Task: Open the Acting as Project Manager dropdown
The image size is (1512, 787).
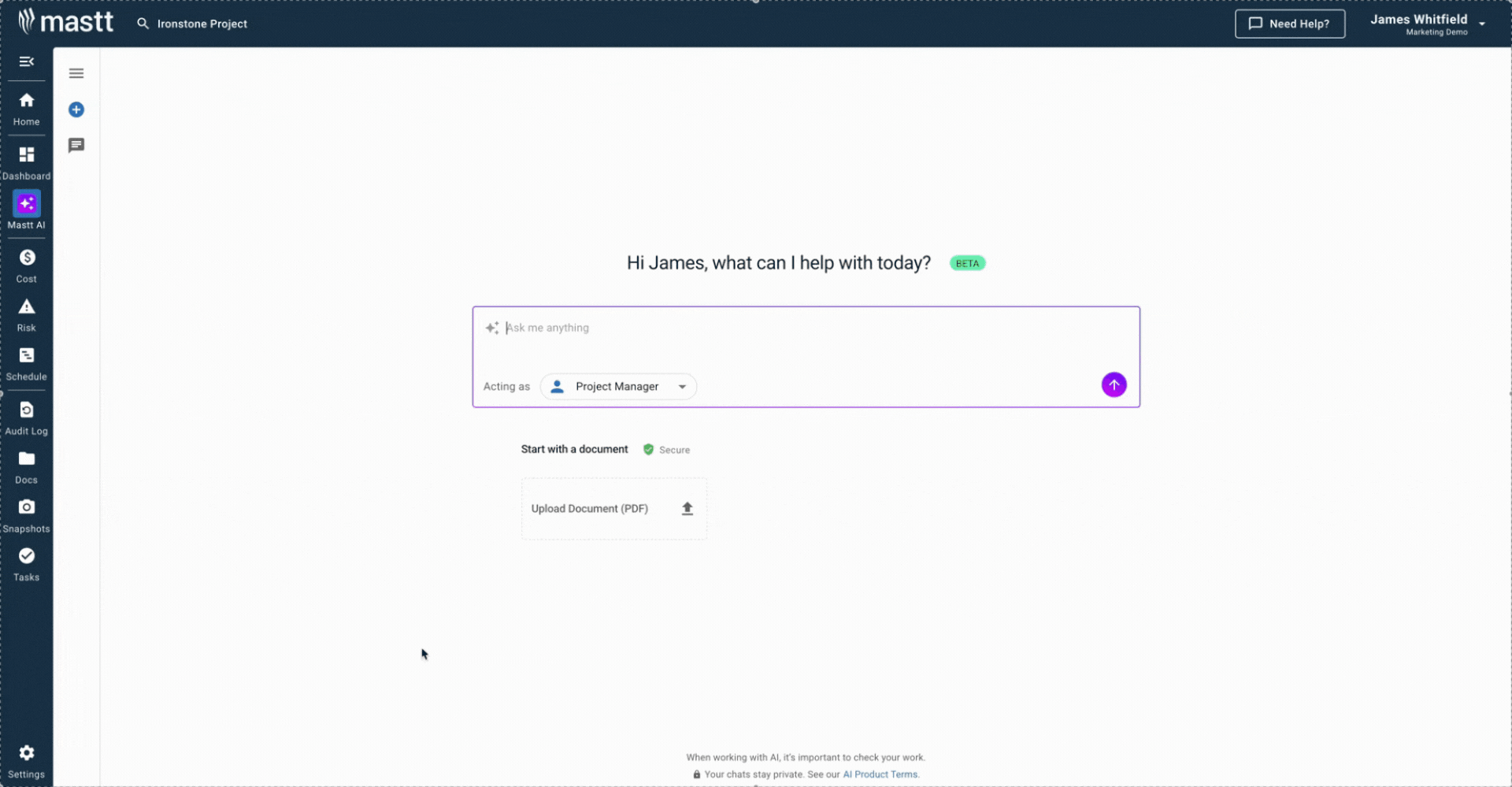Action: (x=618, y=386)
